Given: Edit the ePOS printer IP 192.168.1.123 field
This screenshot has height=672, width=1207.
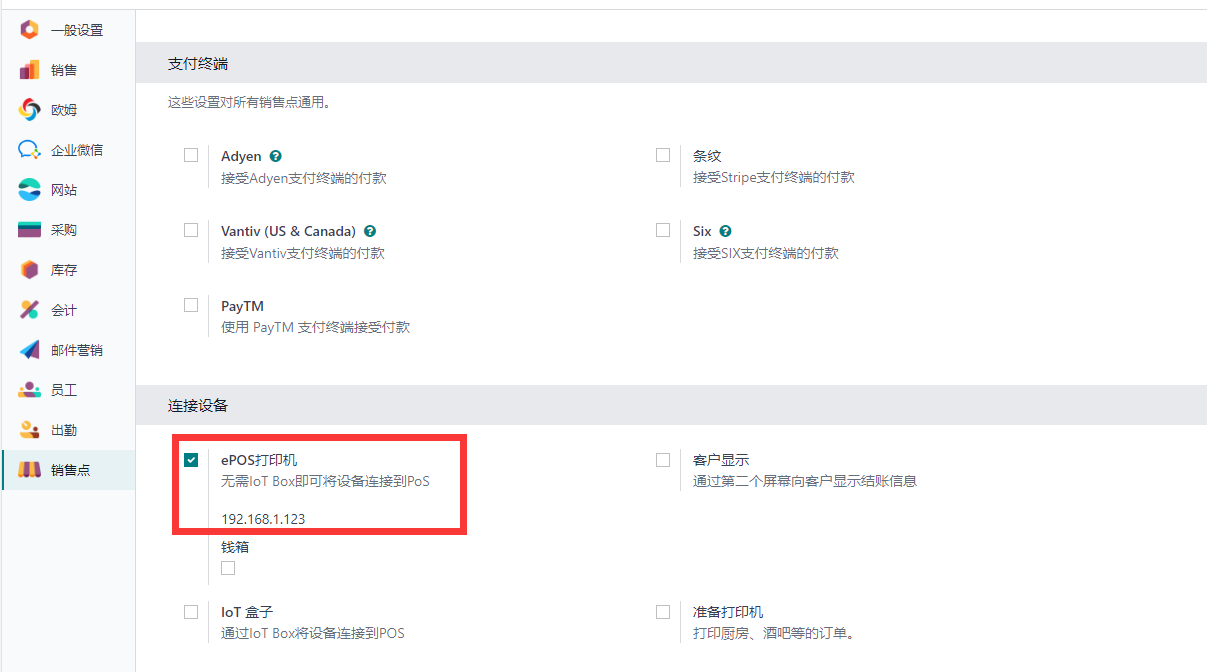Looking at the screenshot, I should click(x=263, y=519).
